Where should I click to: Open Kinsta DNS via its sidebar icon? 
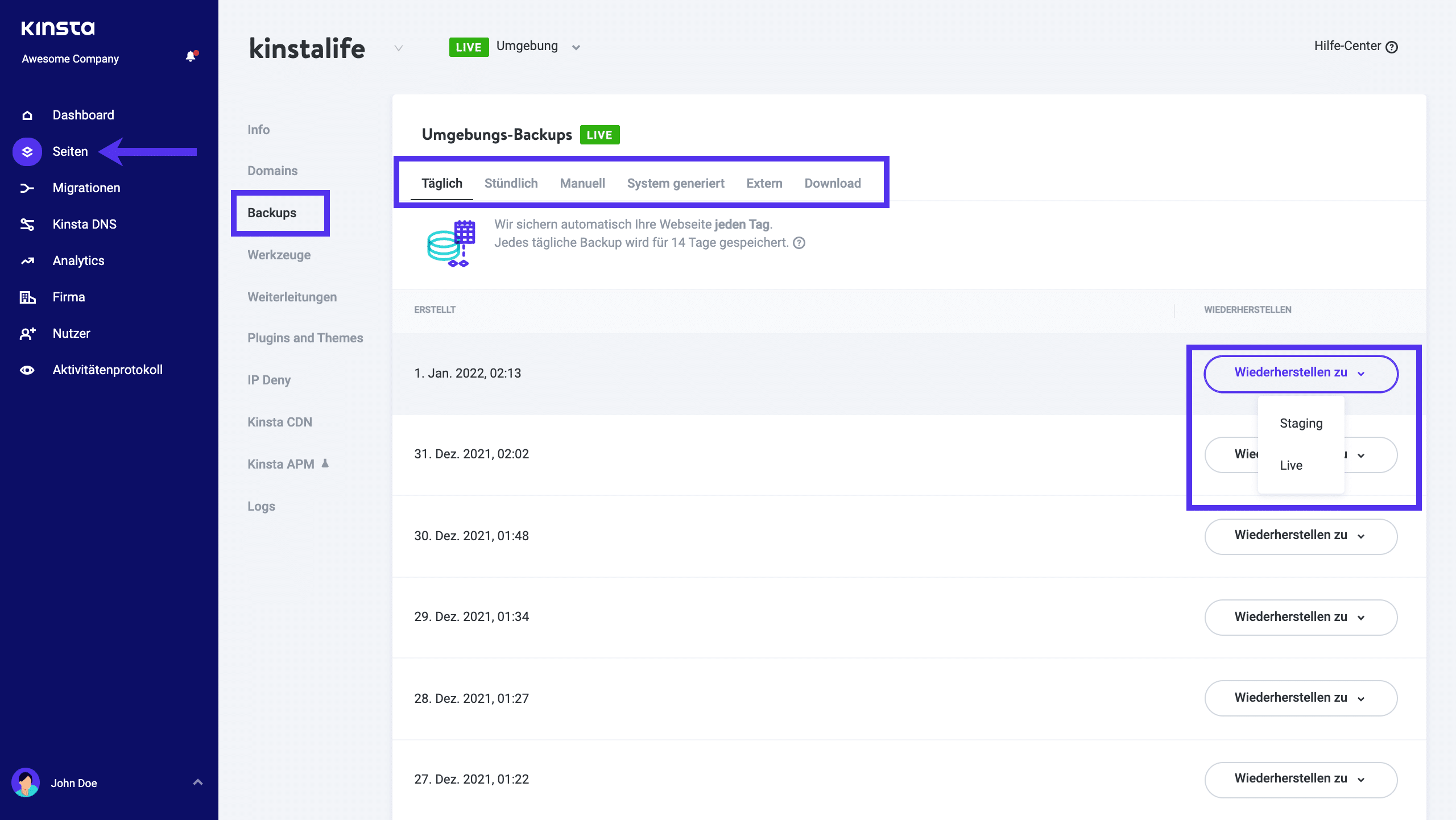27,223
